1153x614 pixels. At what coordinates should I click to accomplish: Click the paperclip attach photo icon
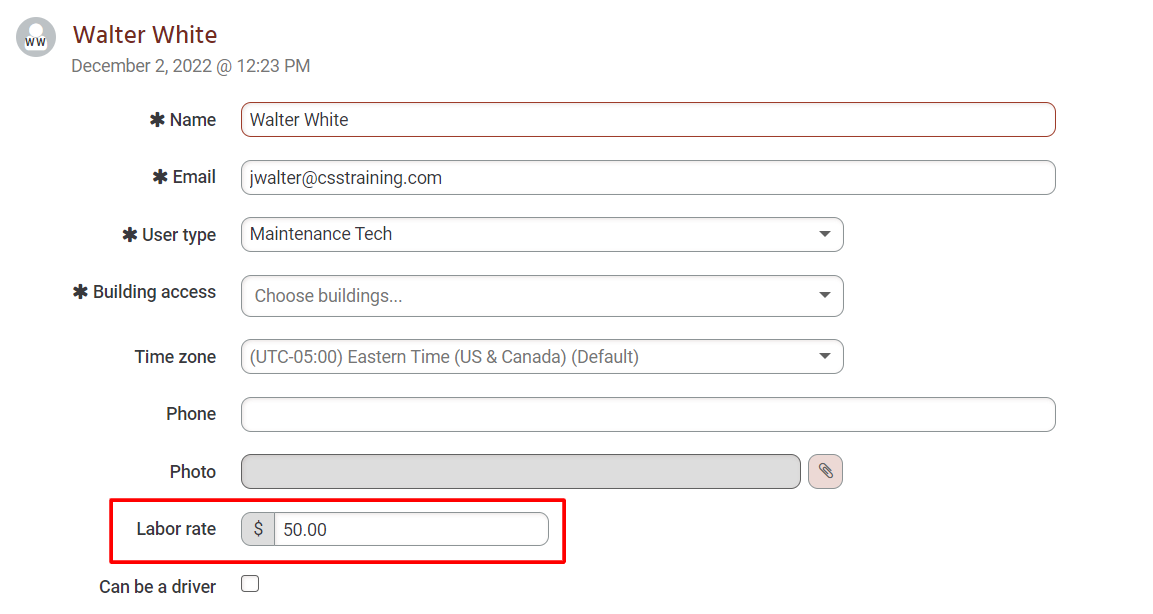pos(825,471)
